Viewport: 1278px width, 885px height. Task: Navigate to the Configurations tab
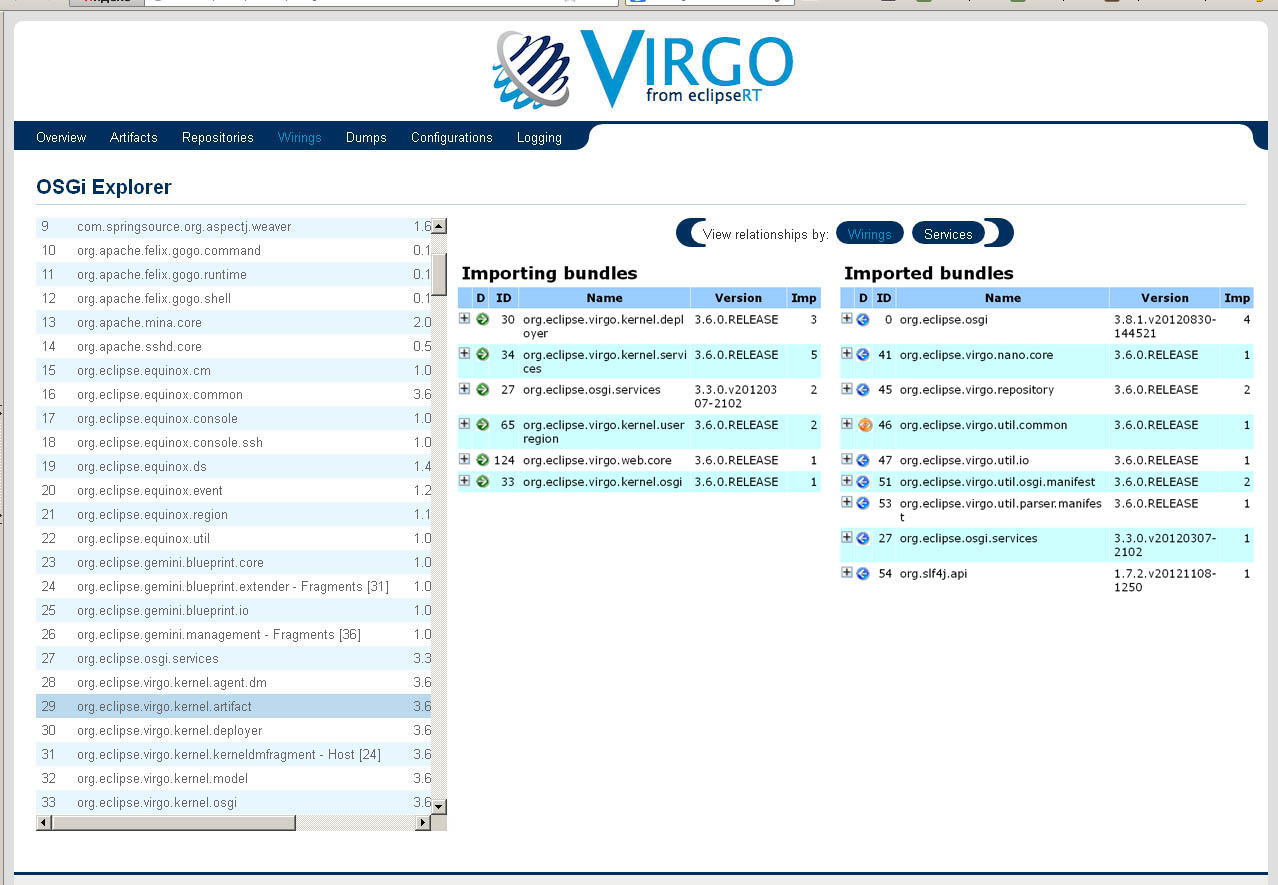(452, 137)
